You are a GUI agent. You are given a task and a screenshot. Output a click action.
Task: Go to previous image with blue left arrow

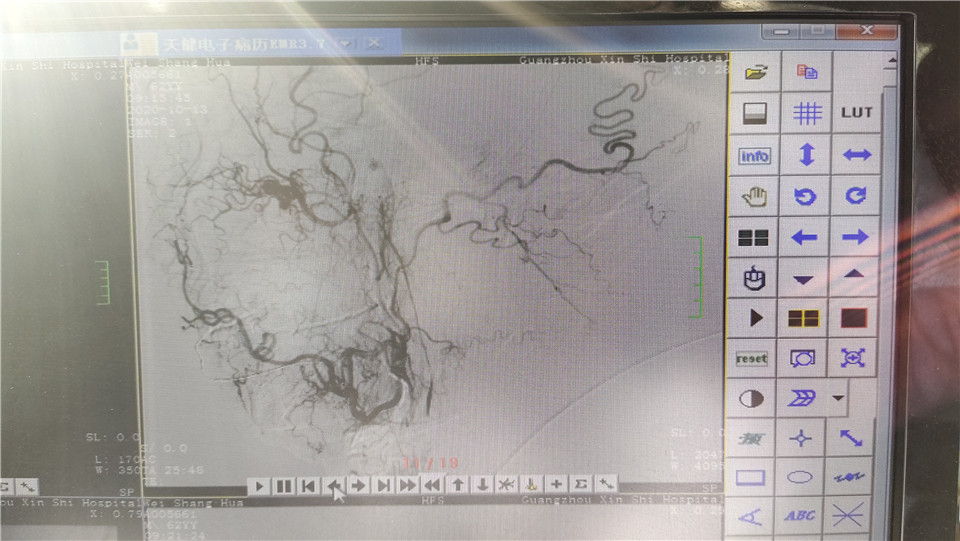(804, 237)
